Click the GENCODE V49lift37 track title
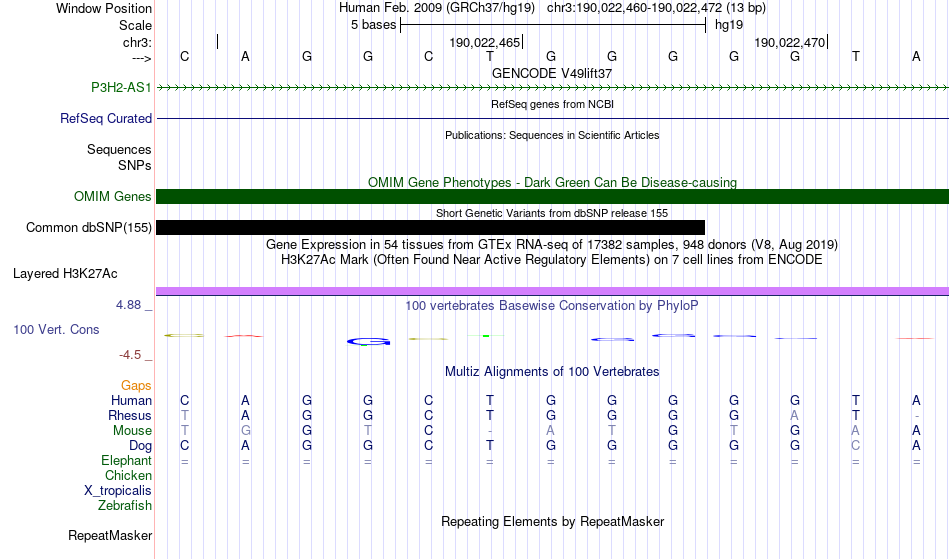This screenshot has height=559, width=950. point(552,73)
